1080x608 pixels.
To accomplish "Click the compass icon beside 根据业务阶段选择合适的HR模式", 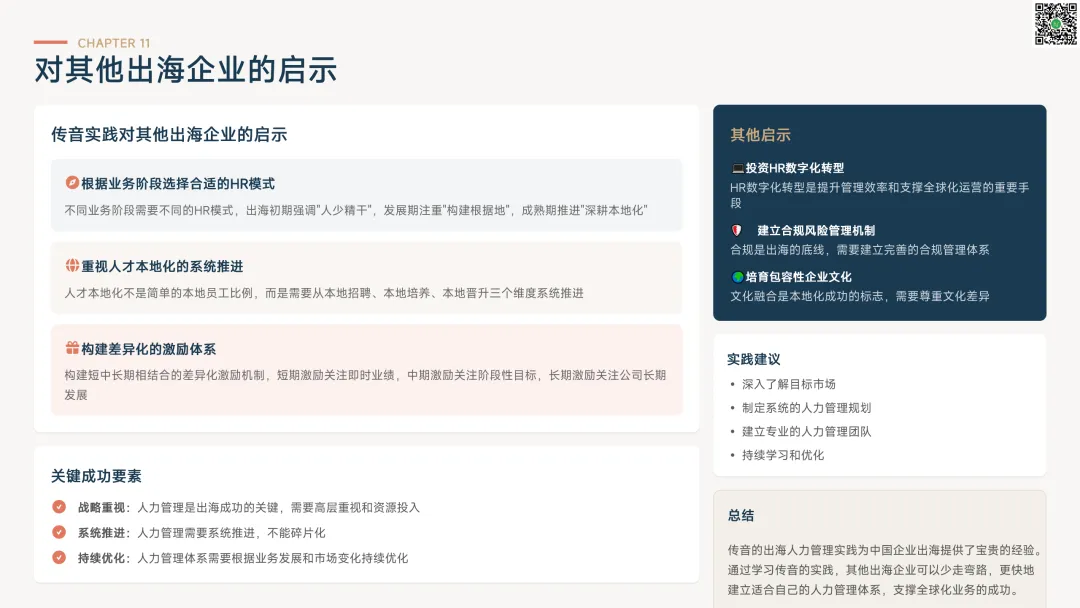I will pyautogui.click(x=72, y=182).
